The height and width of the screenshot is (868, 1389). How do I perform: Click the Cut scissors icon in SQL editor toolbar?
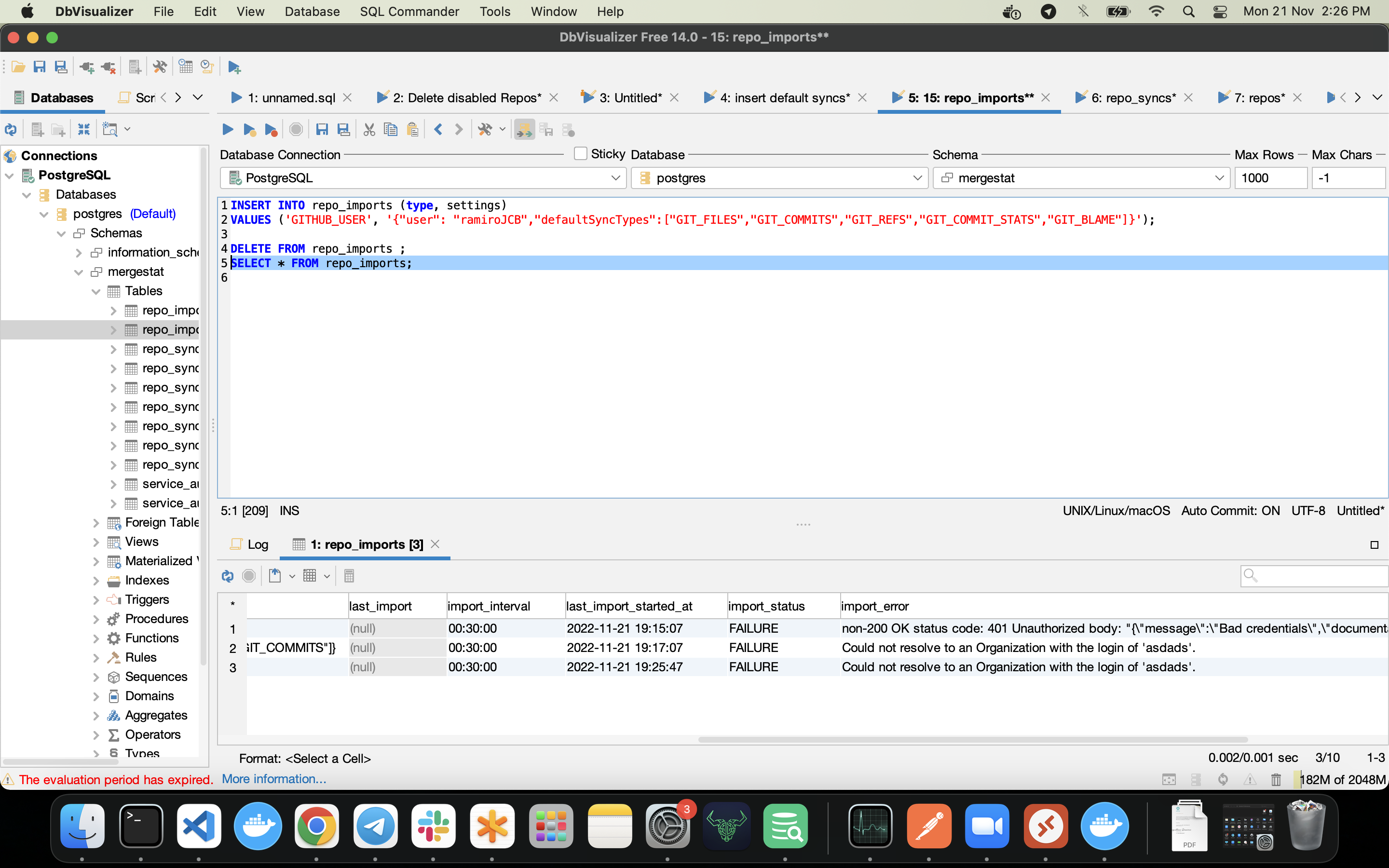(x=369, y=129)
